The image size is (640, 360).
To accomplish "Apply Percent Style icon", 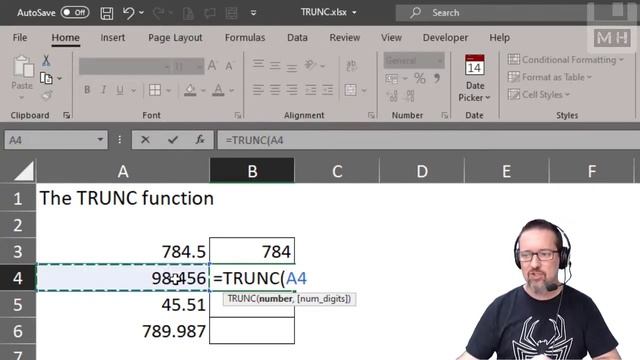I will (420, 78).
